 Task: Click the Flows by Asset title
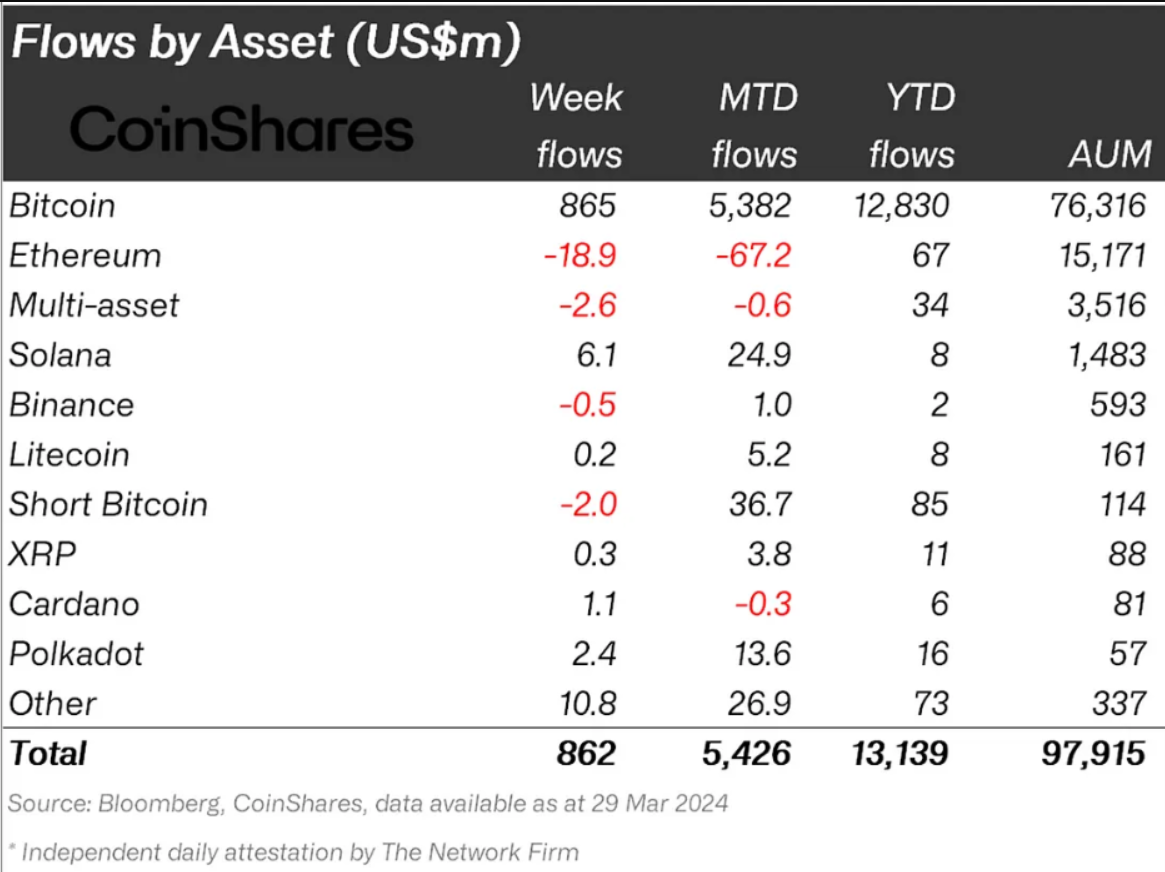click(266, 42)
